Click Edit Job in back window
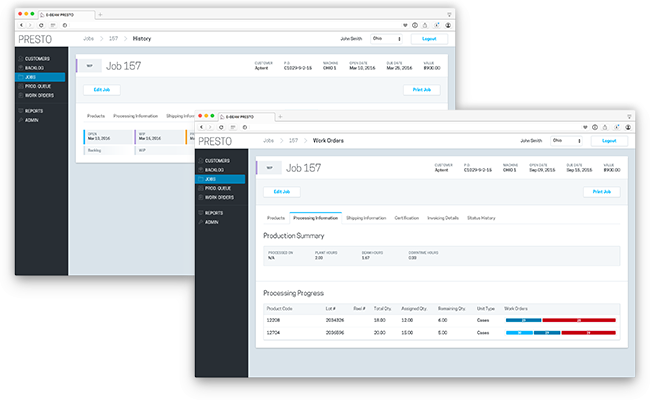The height and width of the screenshot is (400, 650). click(102, 90)
